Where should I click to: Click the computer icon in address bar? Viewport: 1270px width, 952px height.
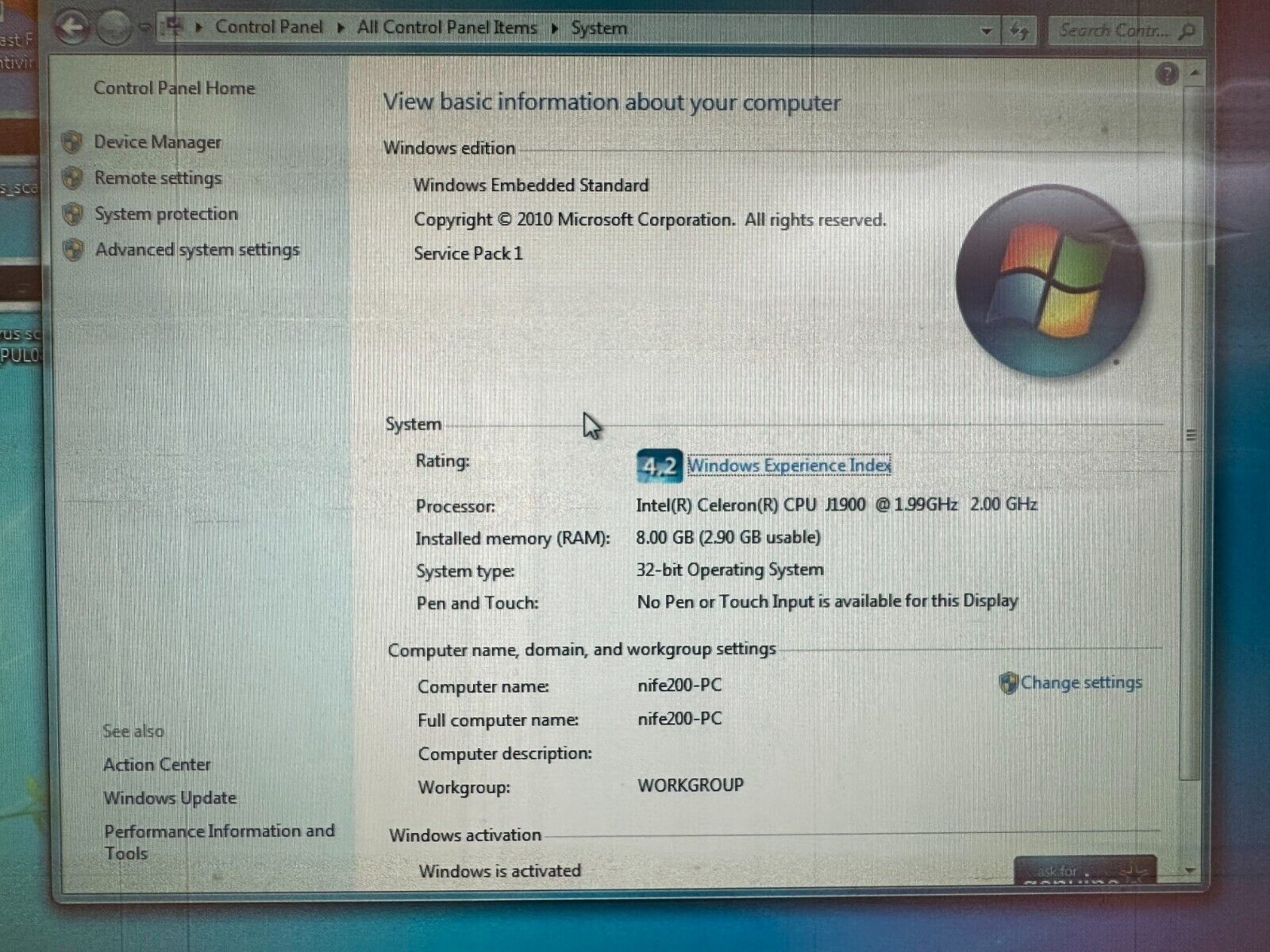tap(173, 27)
